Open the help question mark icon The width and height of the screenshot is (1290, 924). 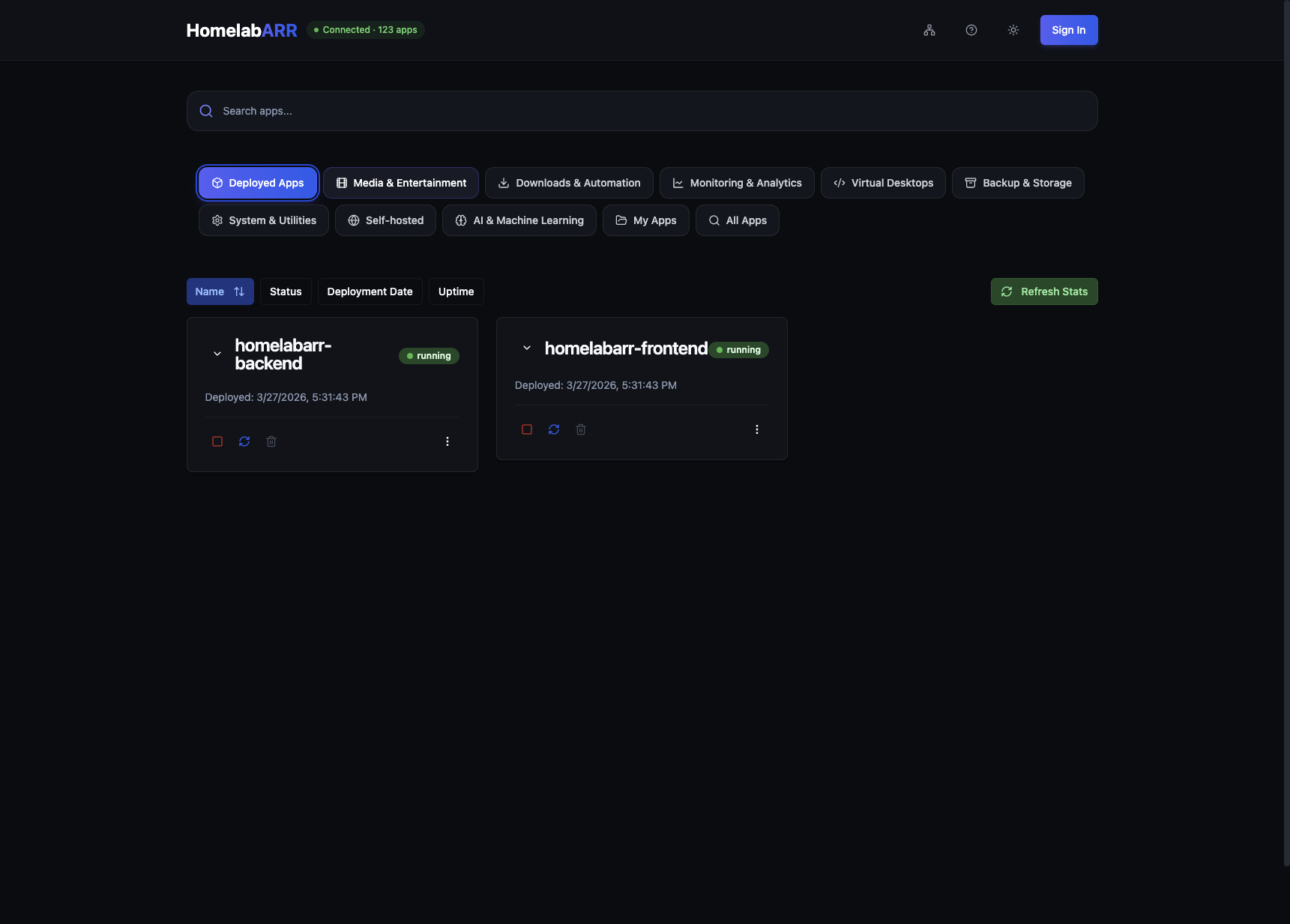(971, 30)
